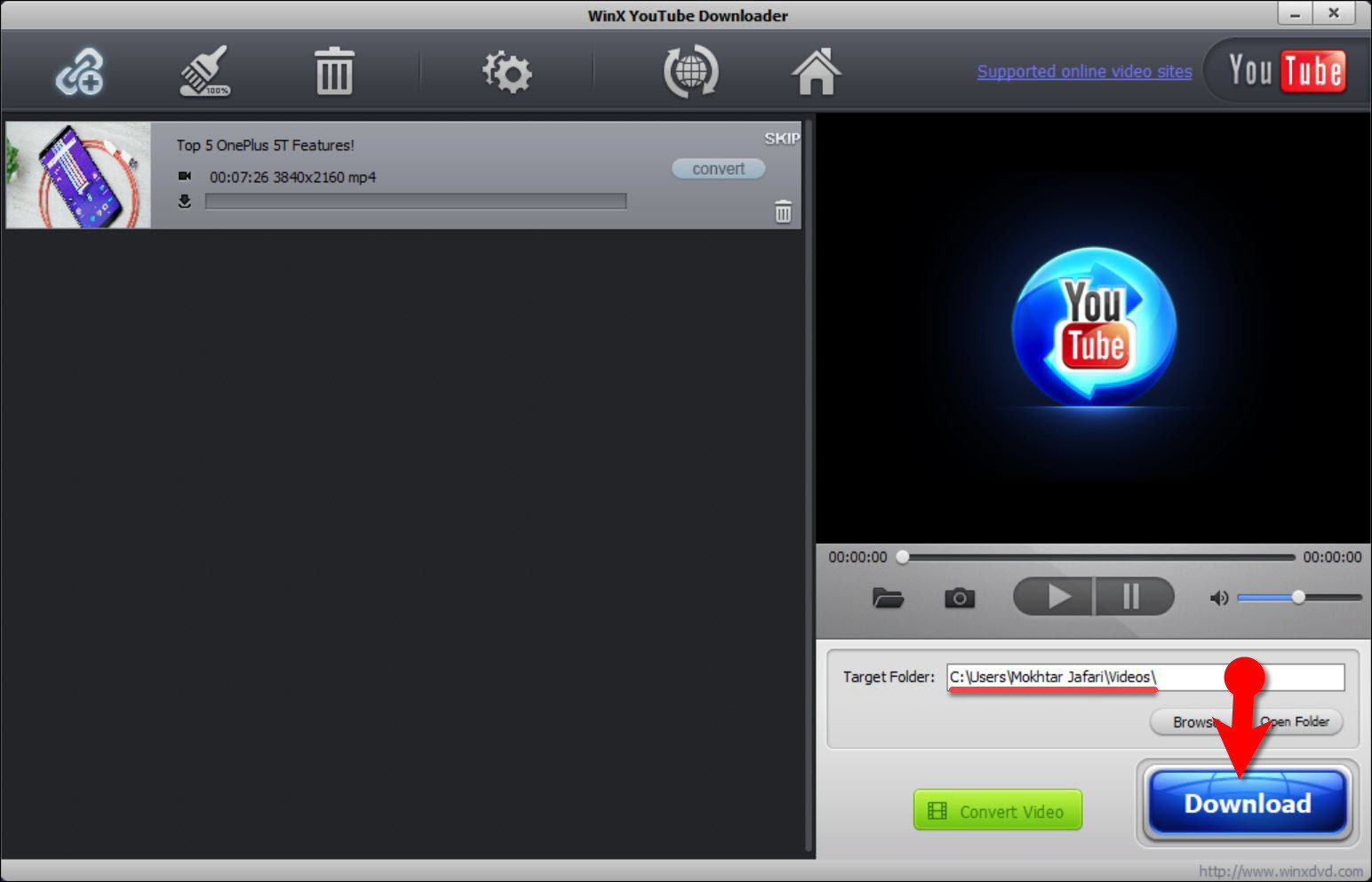Mute audio via speaker icon

pos(1218,598)
